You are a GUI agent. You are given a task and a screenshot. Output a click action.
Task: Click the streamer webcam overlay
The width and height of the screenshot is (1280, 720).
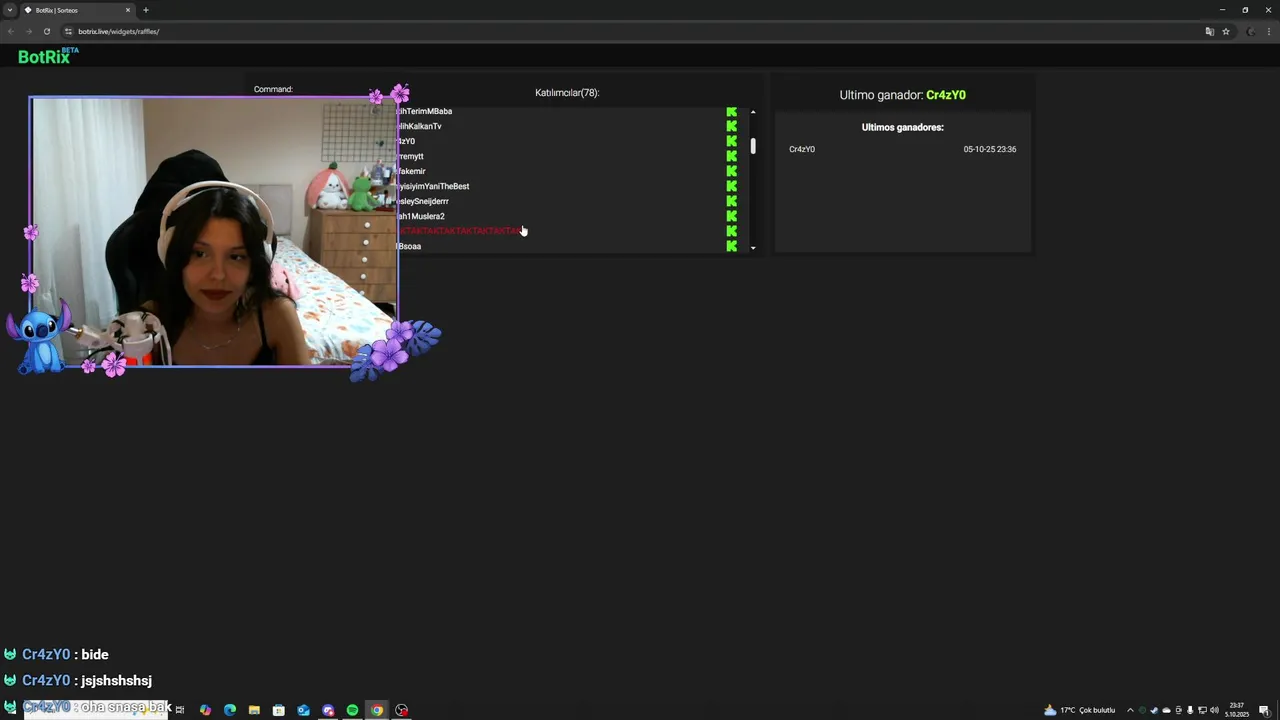pos(214,232)
